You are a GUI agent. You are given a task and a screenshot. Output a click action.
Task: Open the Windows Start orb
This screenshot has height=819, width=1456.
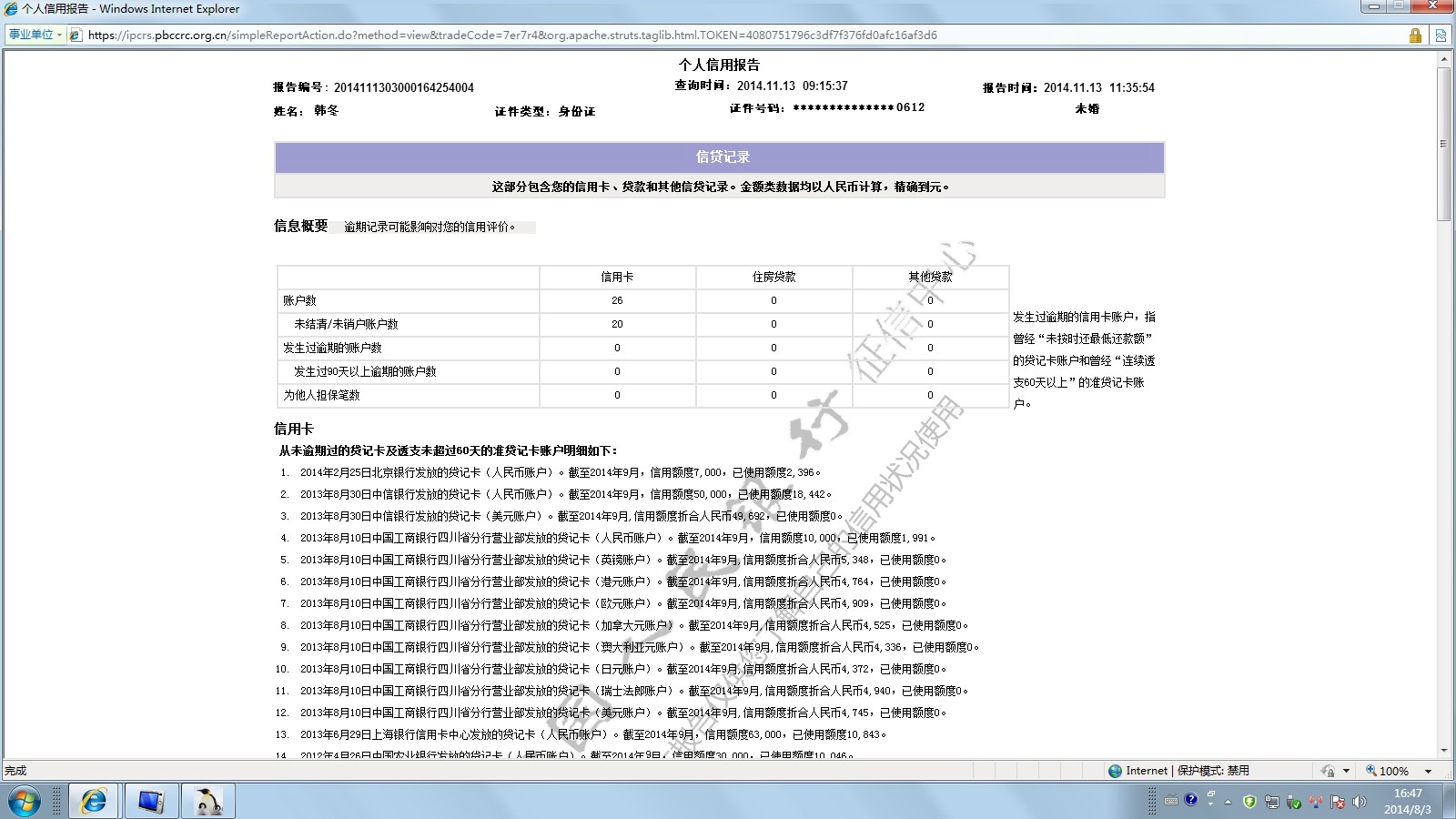25,802
